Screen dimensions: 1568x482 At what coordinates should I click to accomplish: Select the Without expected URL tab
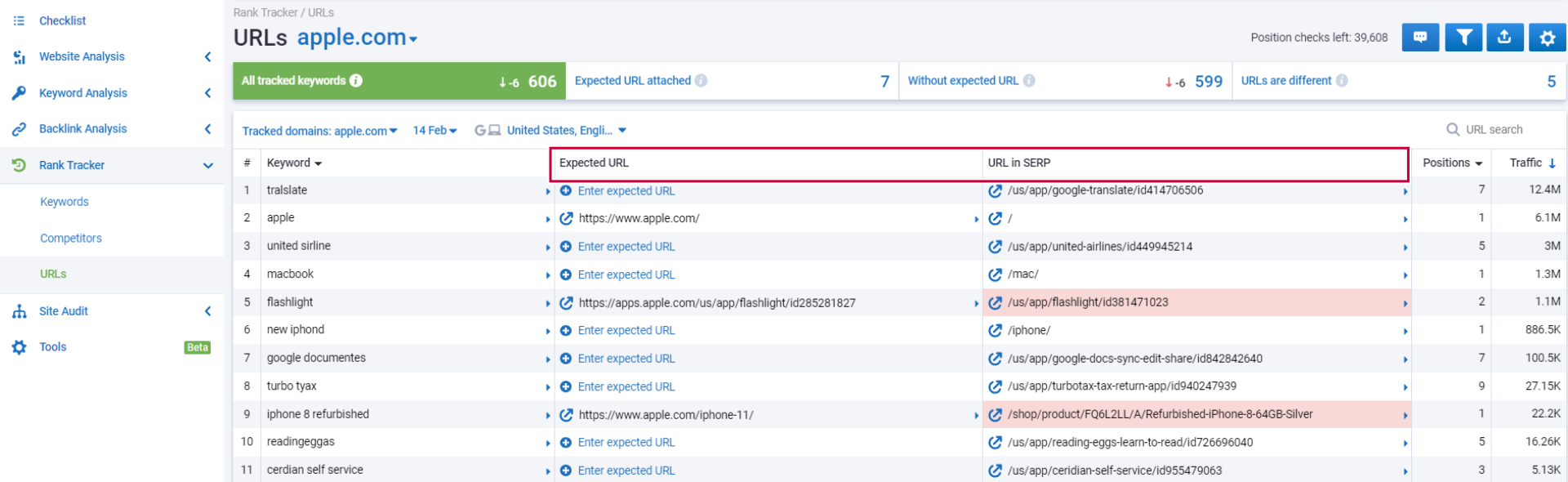(1065, 81)
